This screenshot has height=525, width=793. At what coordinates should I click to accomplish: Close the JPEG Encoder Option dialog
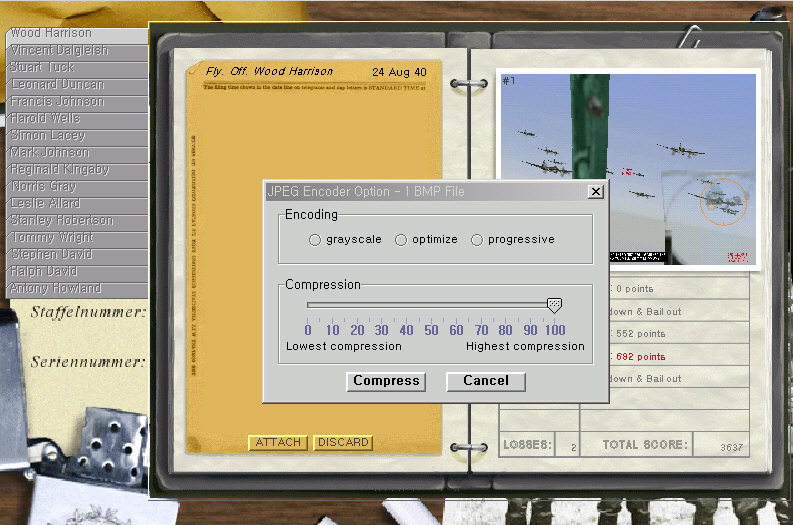pyautogui.click(x=596, y=192)
